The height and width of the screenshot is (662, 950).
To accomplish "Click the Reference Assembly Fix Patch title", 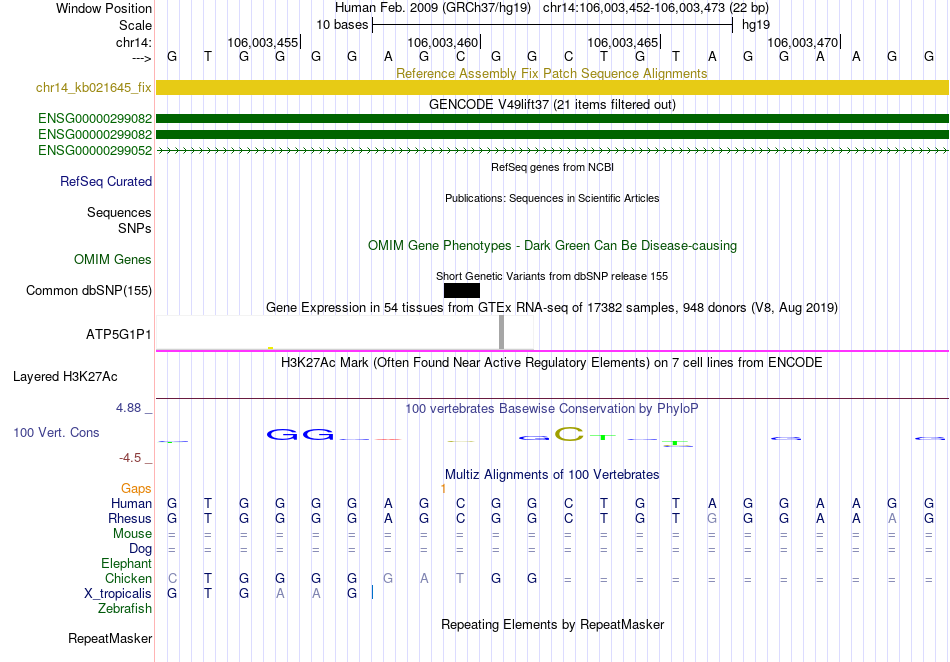I will (x=551, y=73).
